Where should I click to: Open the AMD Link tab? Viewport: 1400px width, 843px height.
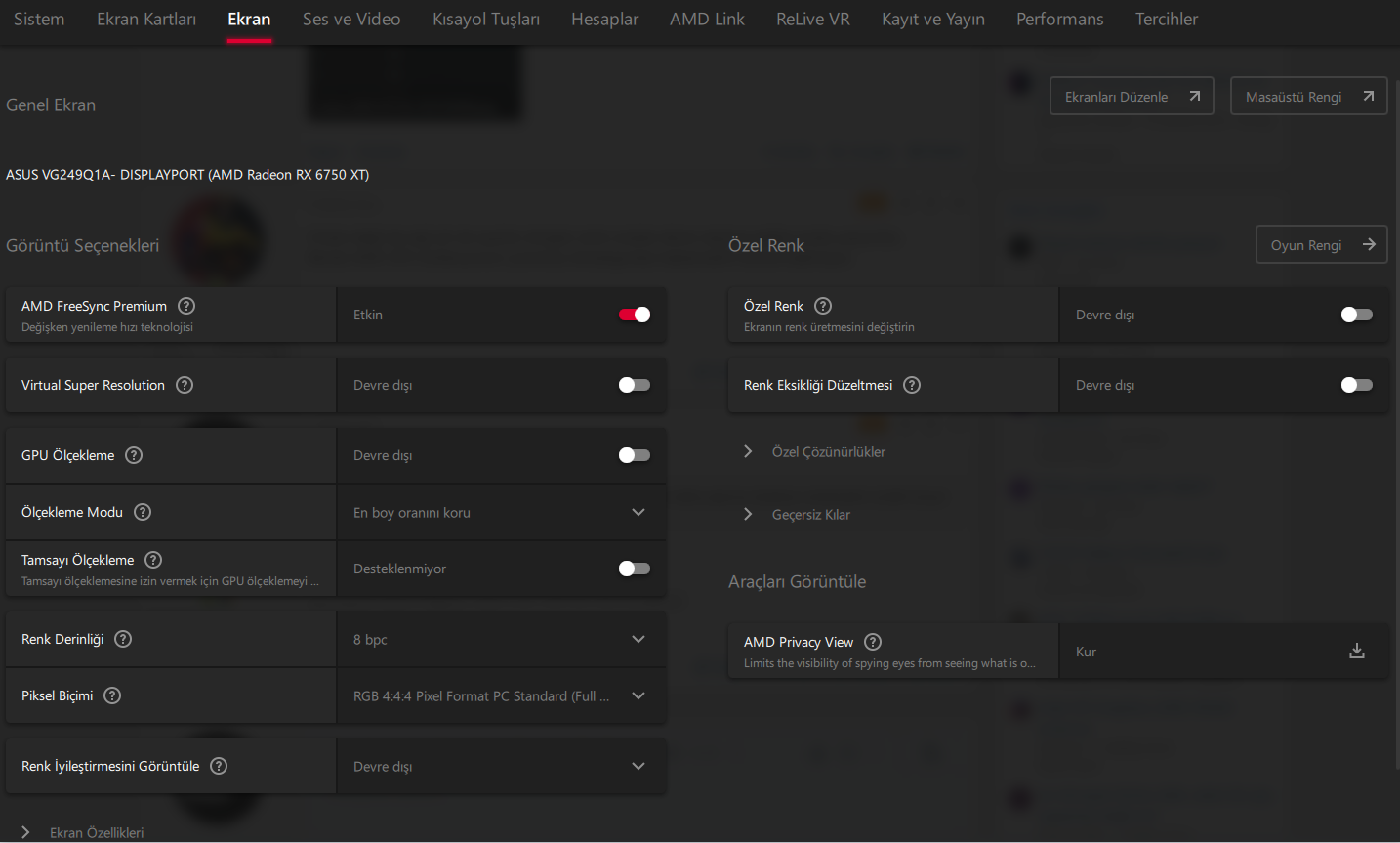click(x=707, y=20)
